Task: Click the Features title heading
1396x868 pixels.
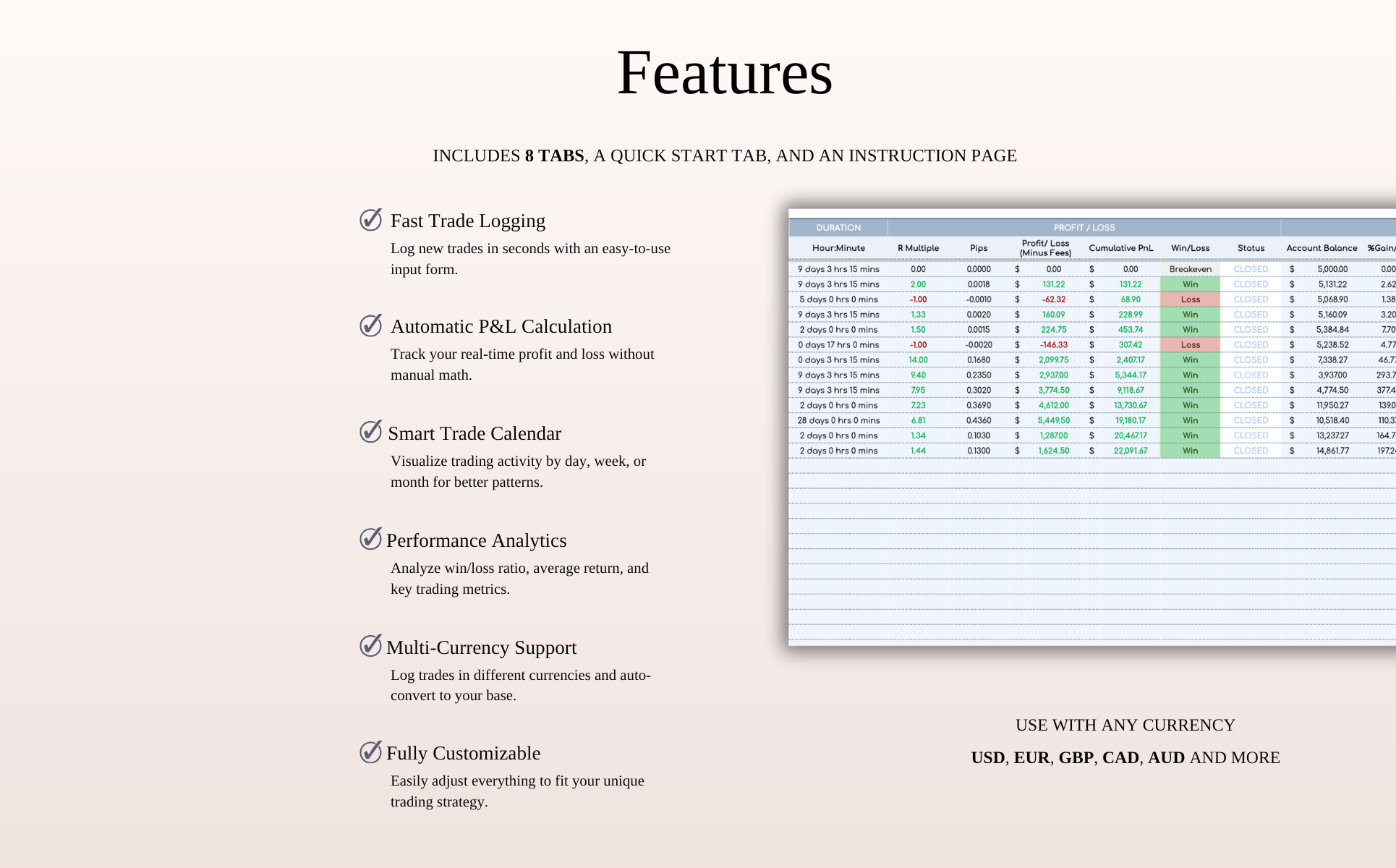Action: (724, 73)
